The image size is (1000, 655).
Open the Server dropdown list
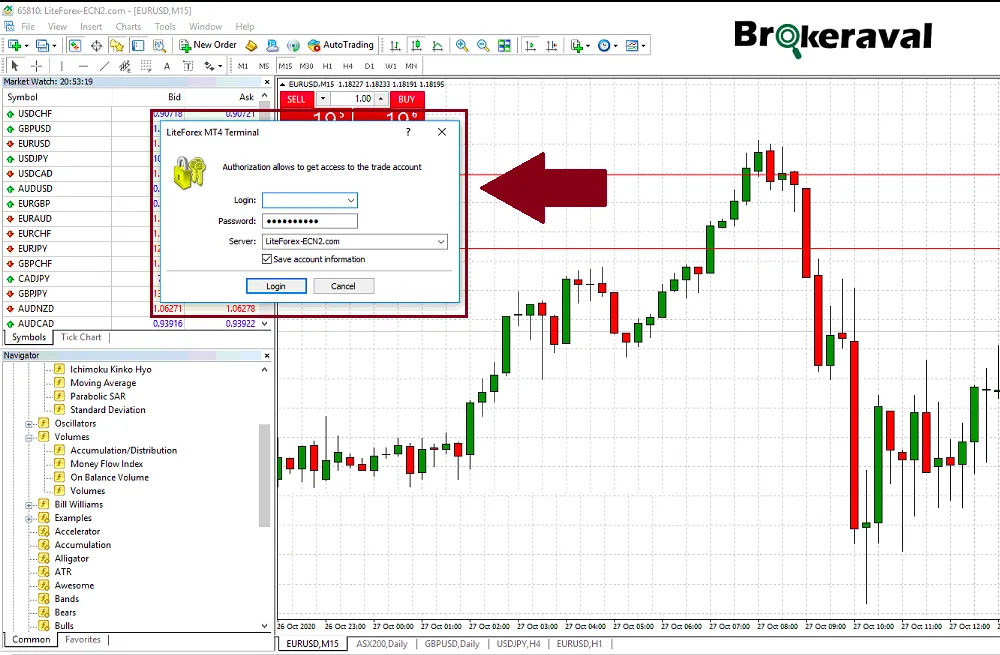441,241
